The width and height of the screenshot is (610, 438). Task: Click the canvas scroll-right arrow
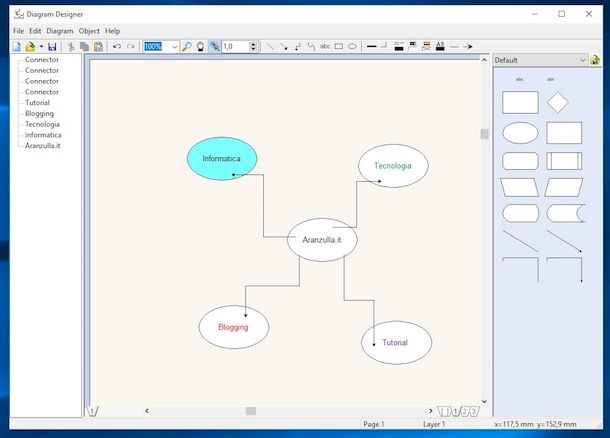[x=430, y=411]
